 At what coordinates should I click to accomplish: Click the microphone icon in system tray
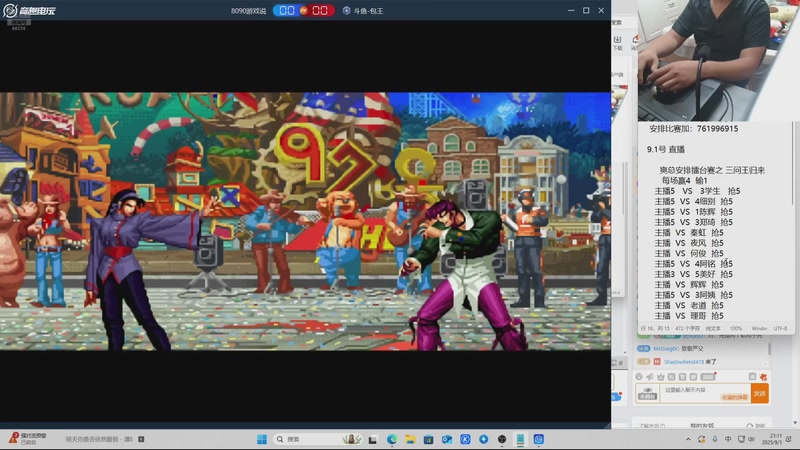click(x=715, y=439)
